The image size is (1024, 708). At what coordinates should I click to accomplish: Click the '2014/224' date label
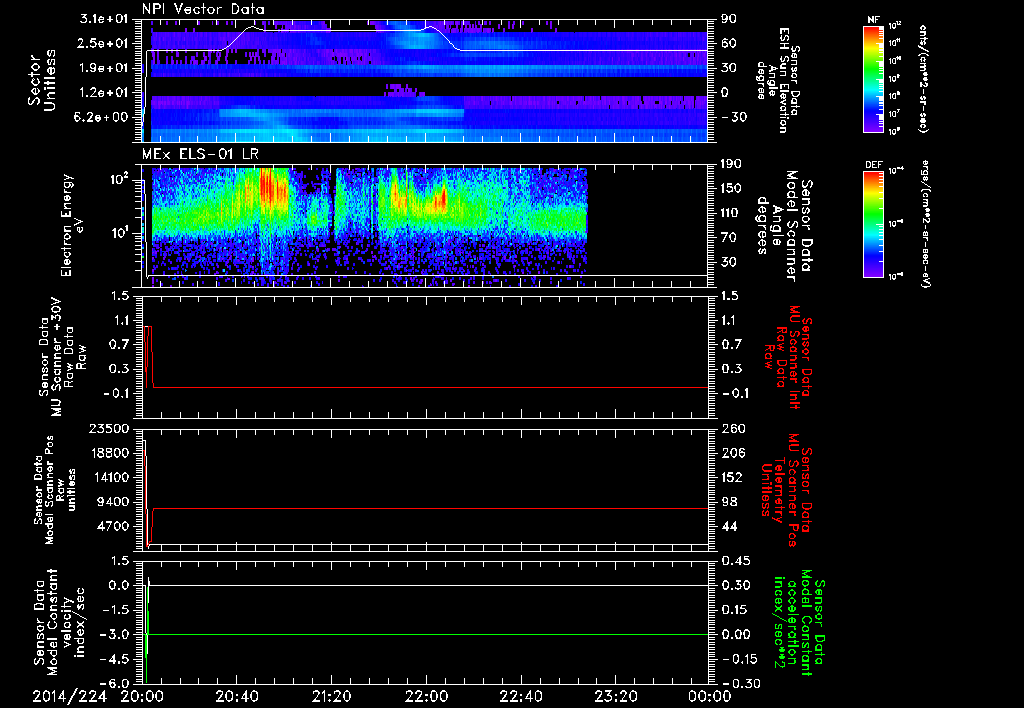click(69, 696)
